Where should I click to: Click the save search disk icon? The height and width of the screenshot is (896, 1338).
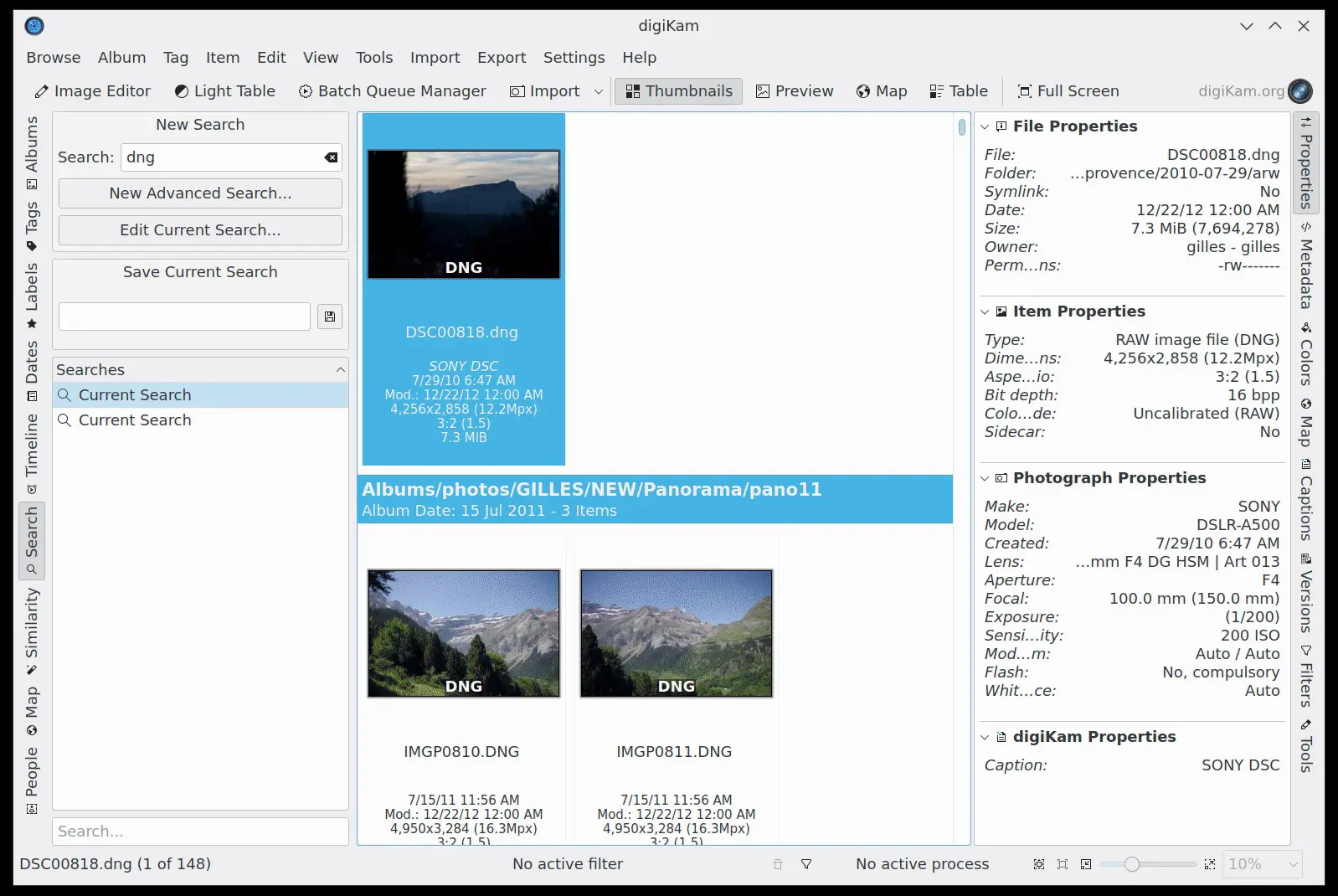(330, 317)
